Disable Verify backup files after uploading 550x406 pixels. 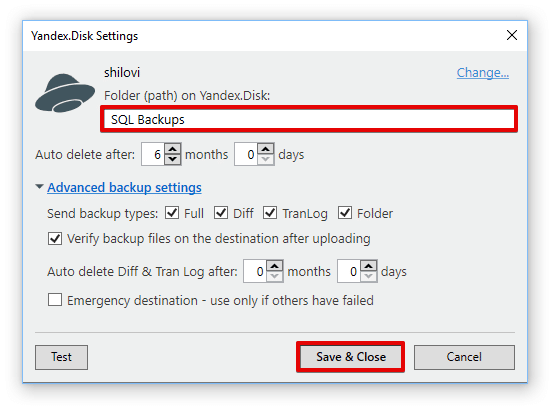tap(55, 239)
